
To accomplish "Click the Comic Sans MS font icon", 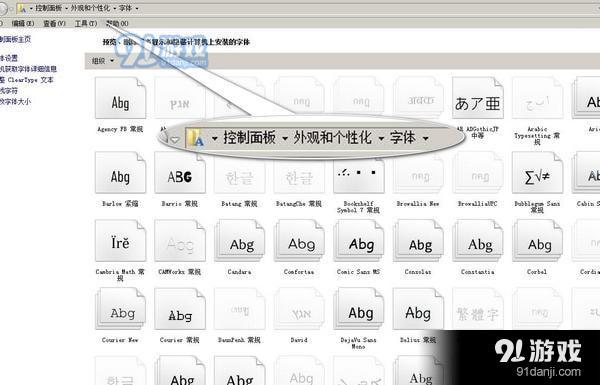I will tap(359, 241).
